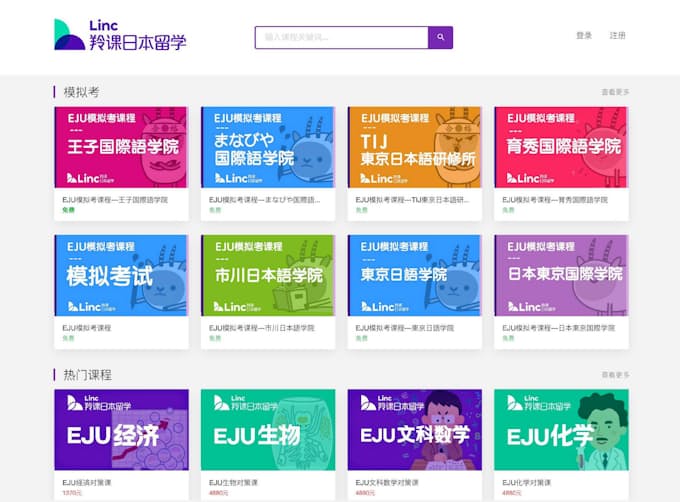Open the 東京日語学院 course thumbnail
Screen dimensions: 680x502
coord(414,276)
